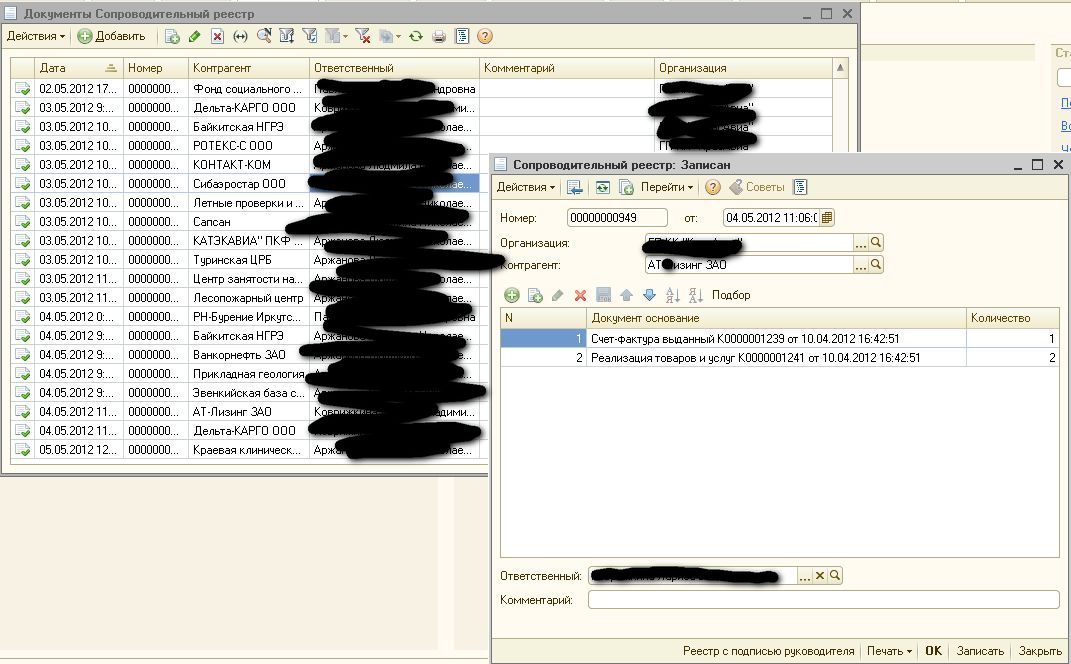Open the calendar next to the date field
Viewport: 1071px width, 664px height.
pyautogui.click(x=826, y=218)
